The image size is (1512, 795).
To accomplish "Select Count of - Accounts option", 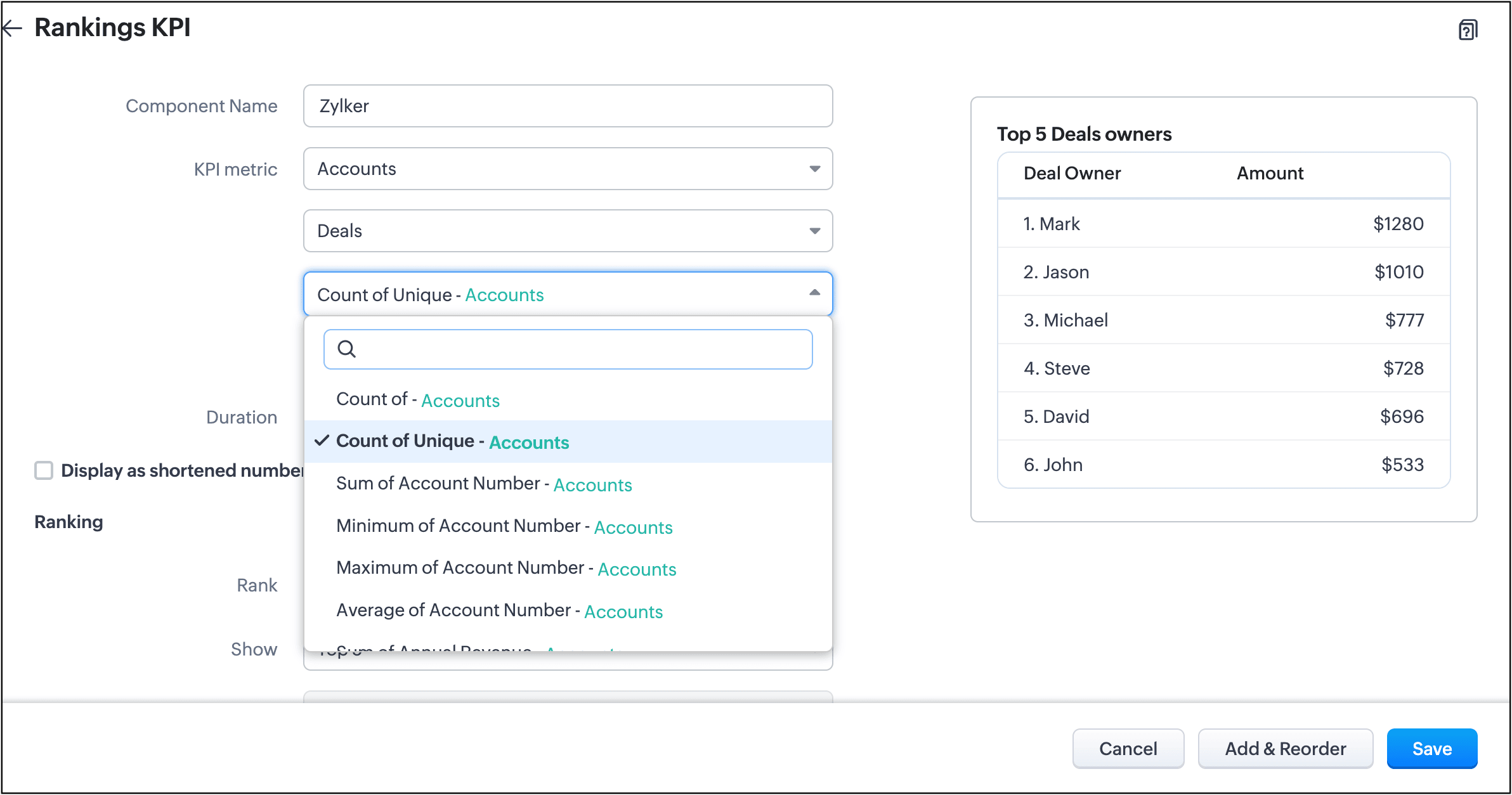I will click(x=418, y=399).
